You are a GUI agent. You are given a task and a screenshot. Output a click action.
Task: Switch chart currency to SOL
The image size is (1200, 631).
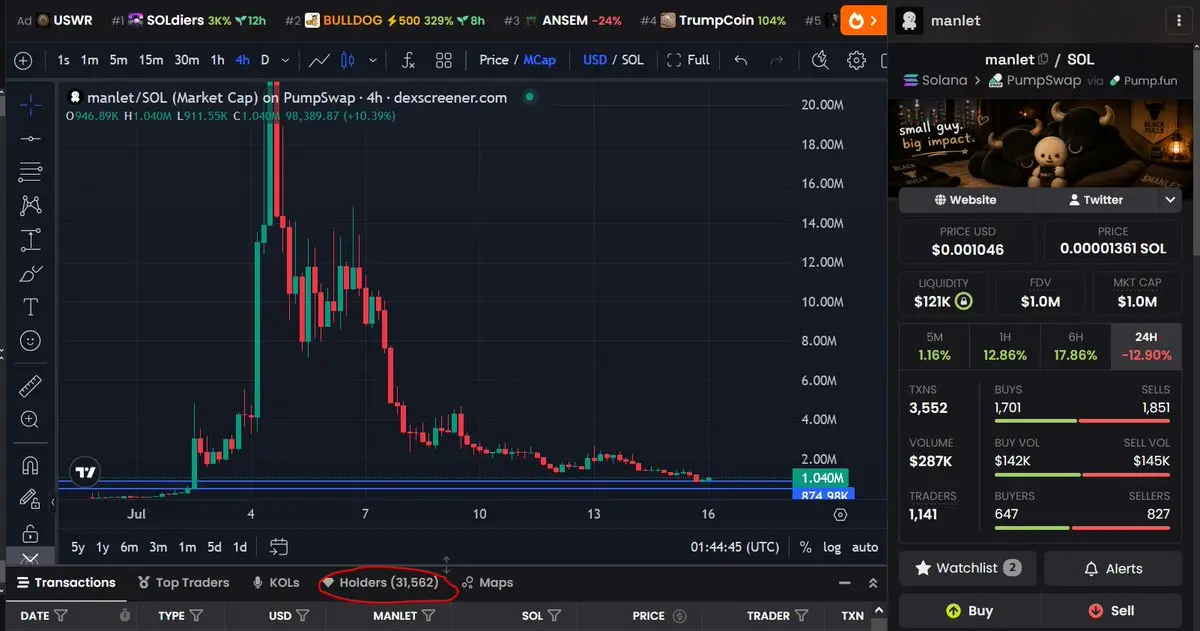pos(632,60)
